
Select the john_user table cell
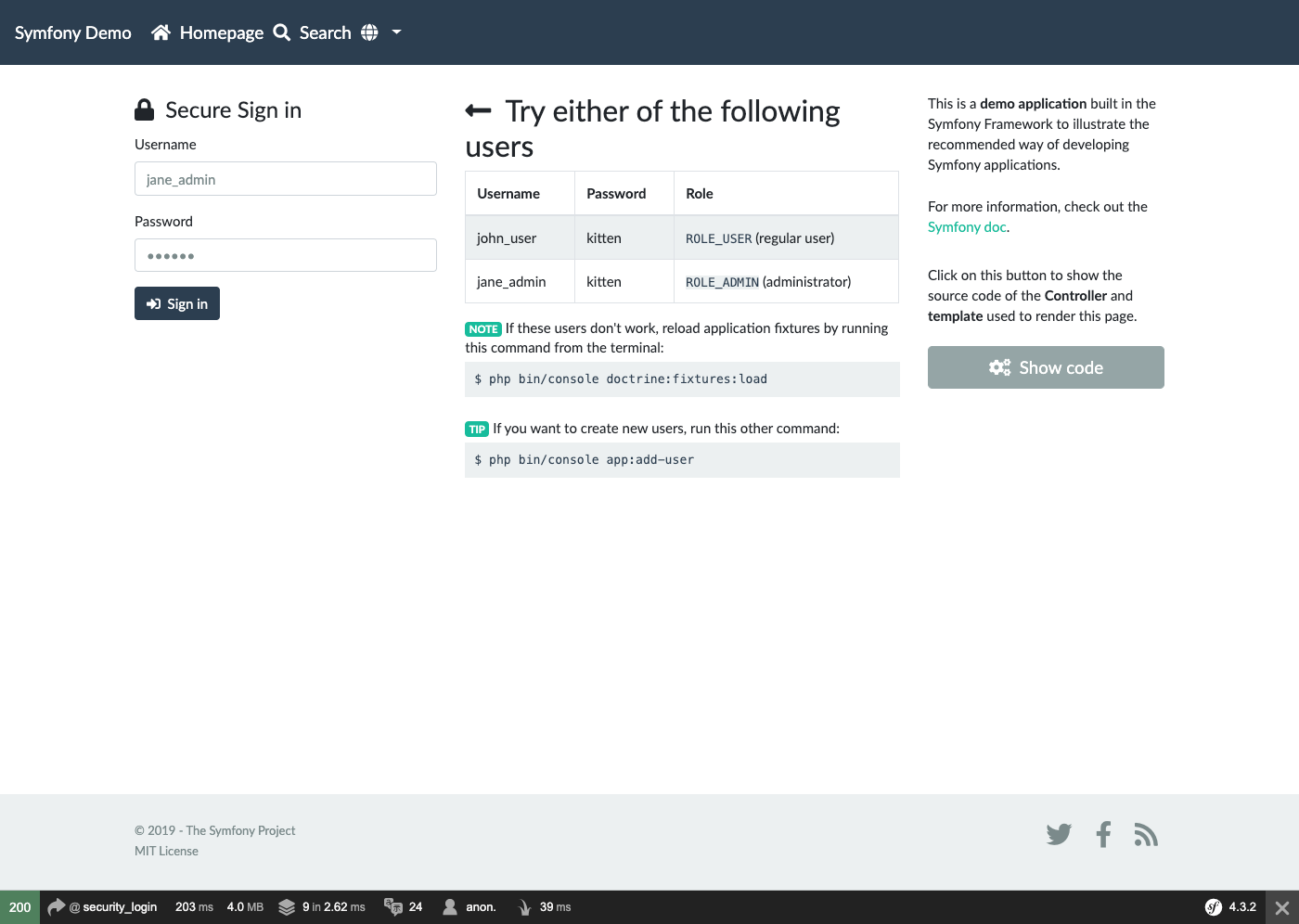pyautogui.click(x=520, y=237)
